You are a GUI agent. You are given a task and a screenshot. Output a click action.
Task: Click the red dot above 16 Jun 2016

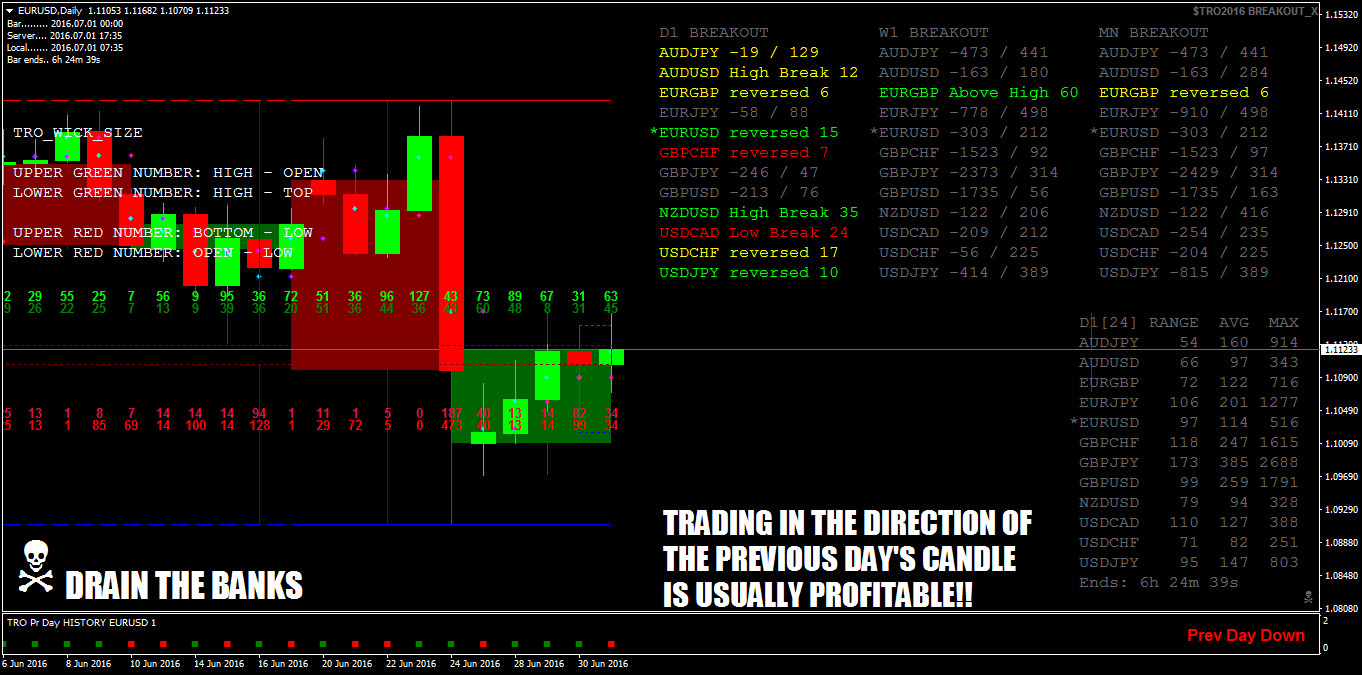(290, 644)
